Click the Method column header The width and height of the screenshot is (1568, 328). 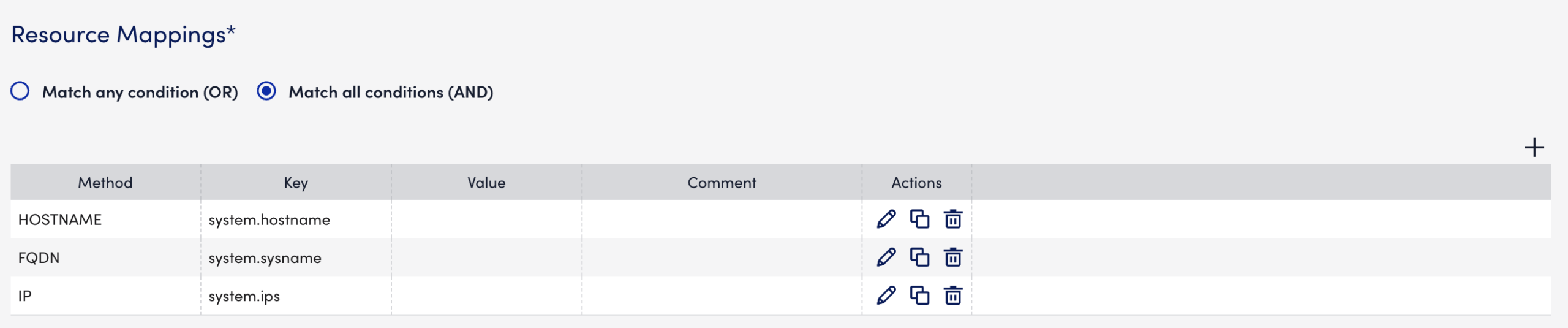pos(105,183)
